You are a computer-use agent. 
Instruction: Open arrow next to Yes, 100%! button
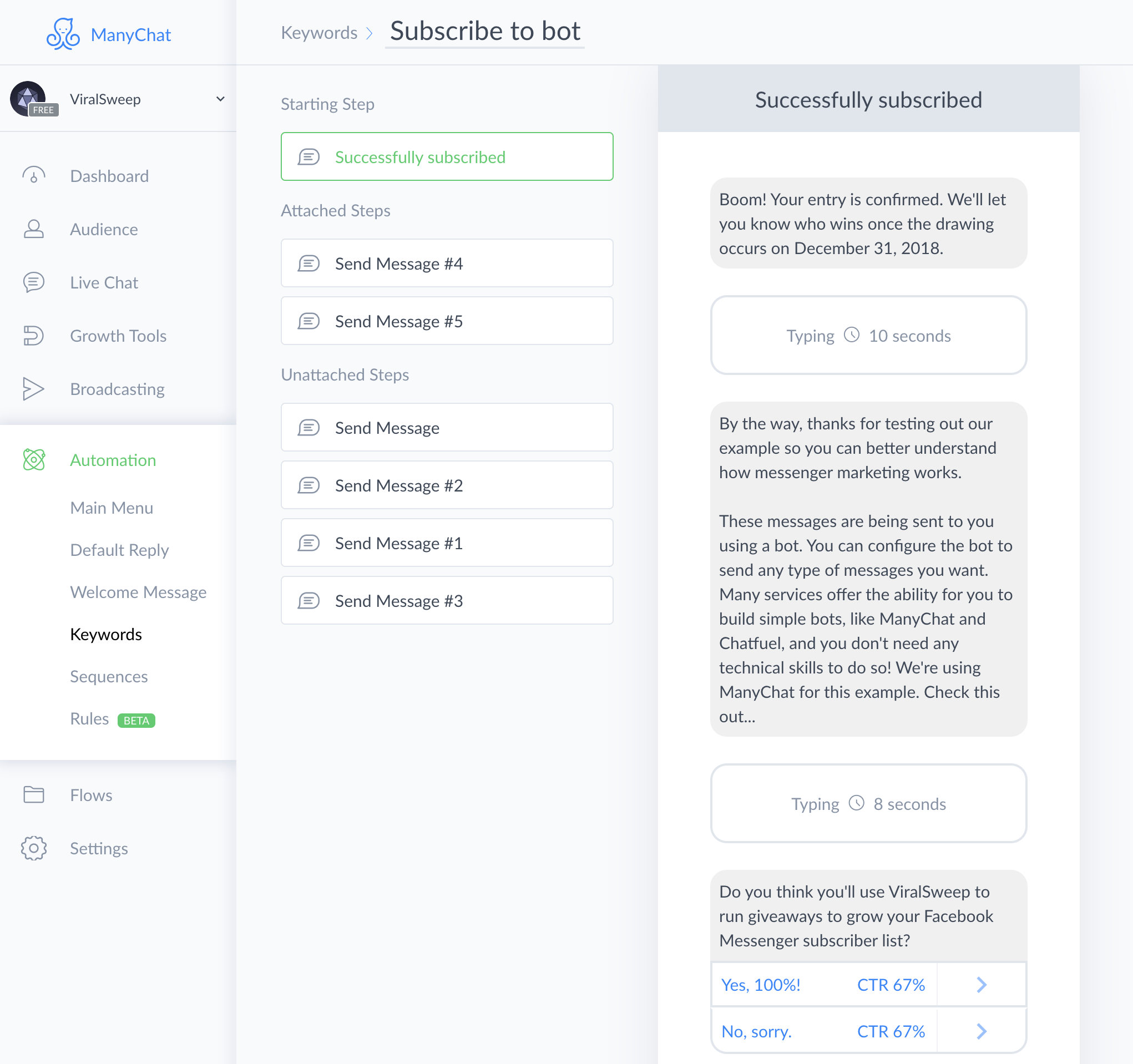(x=981, y=984)
